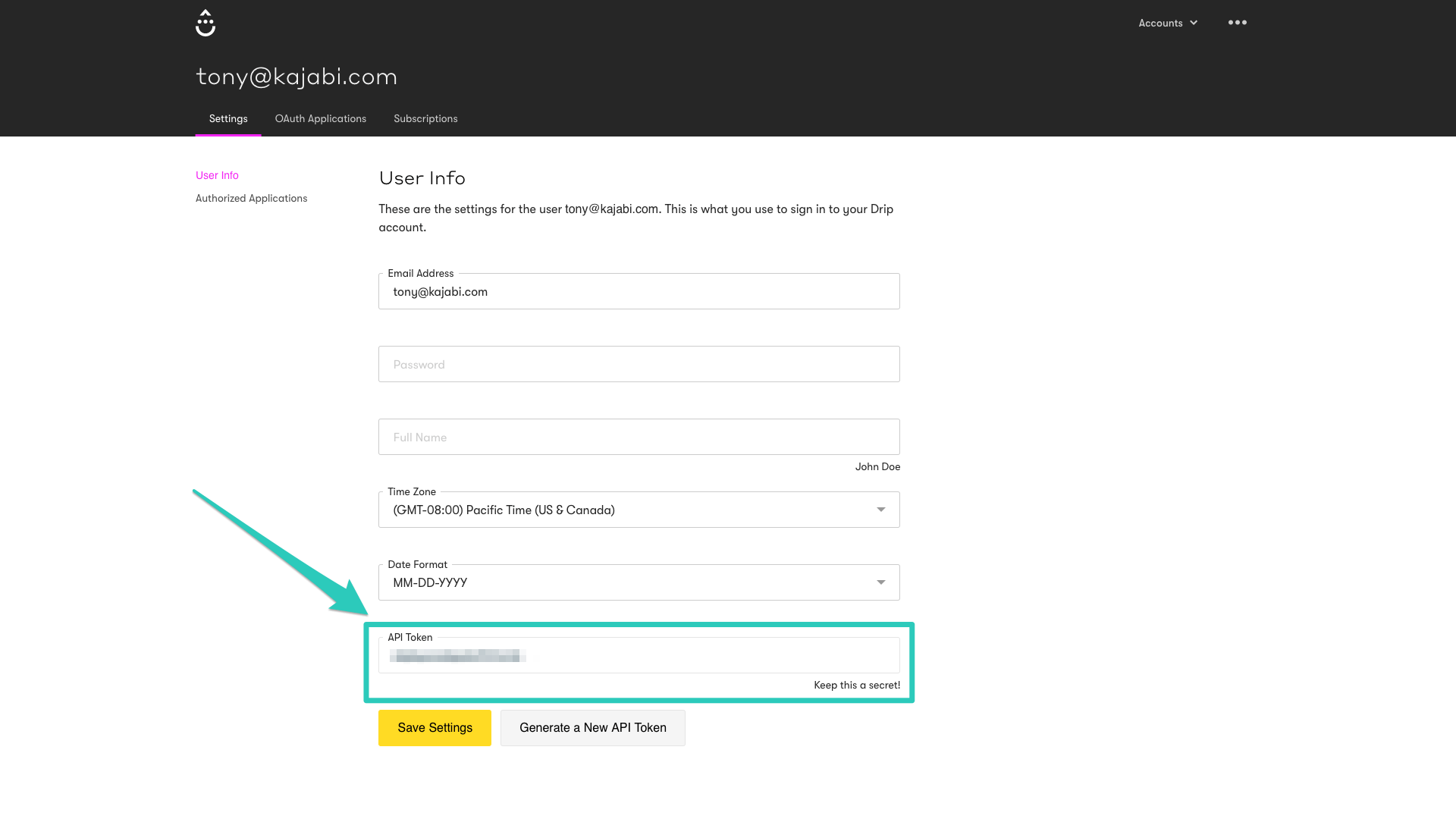Switch to the OAuth Applications tab

coord(320,118)
